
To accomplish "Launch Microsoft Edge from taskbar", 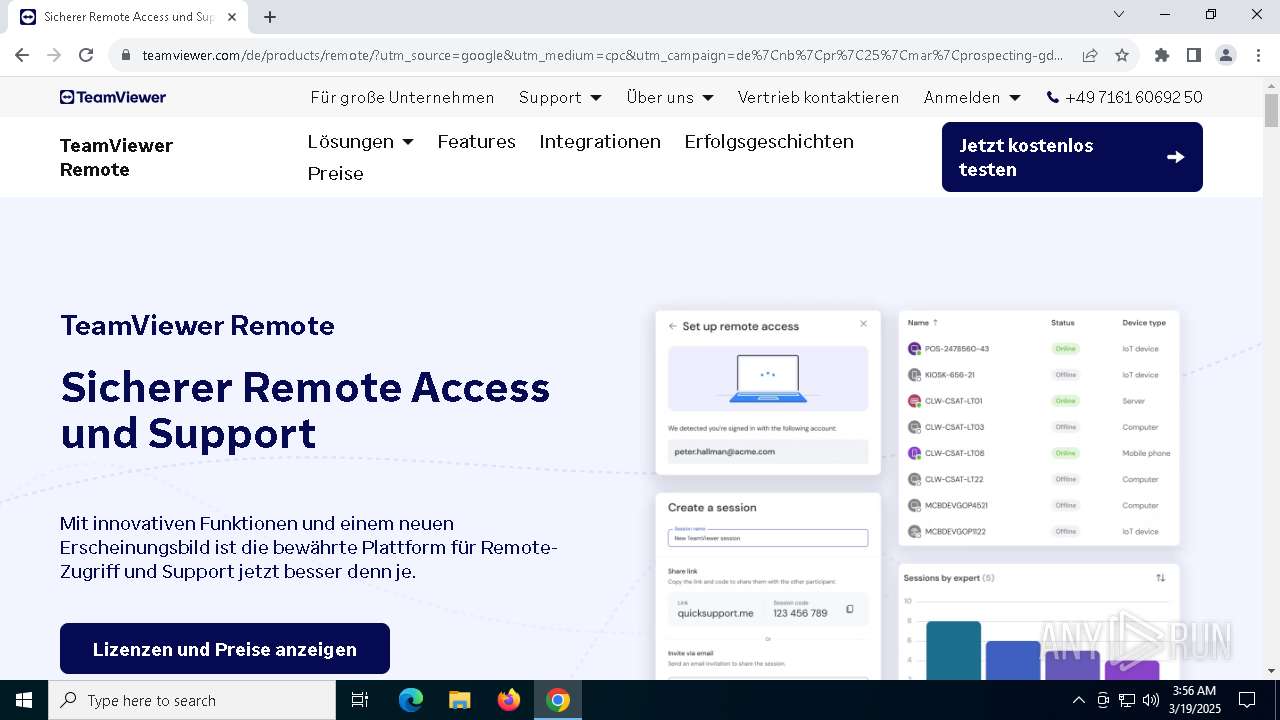I will pyautogui.click(x=411, y=700).
